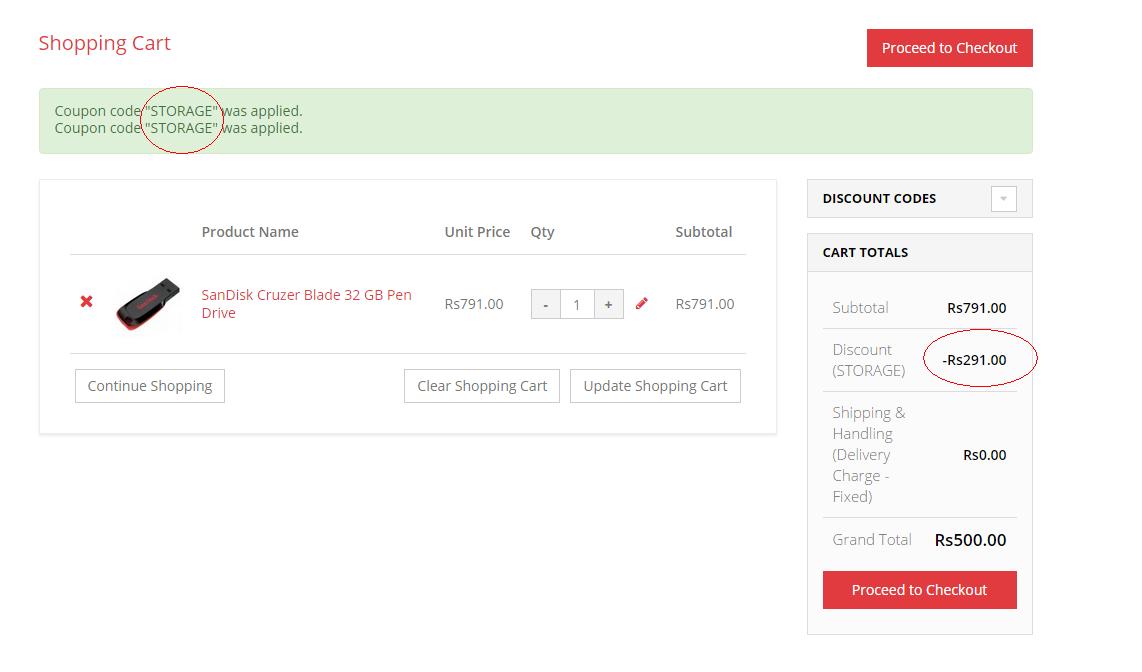Select the Grand Total label

pyautogui.click(x=872, y=540)
